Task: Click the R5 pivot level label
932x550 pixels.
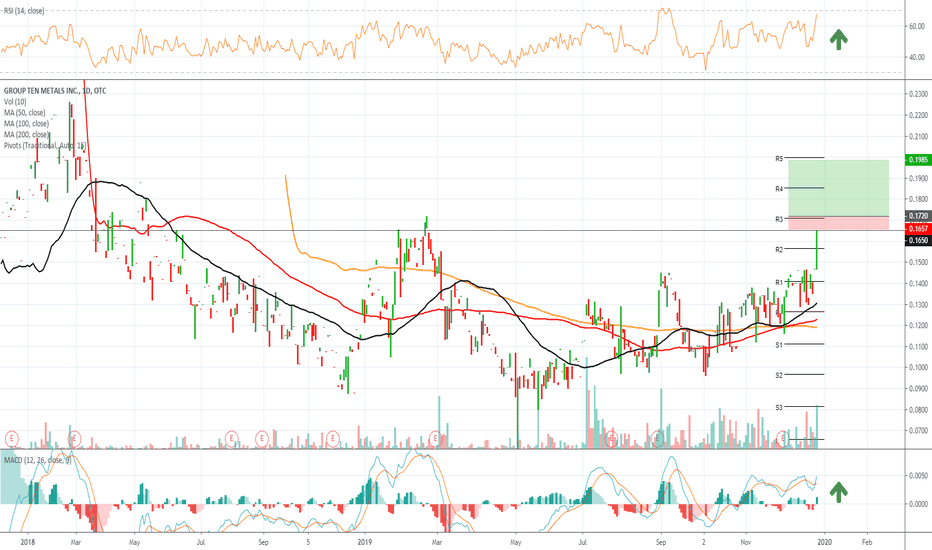Action: pos(779,159)
